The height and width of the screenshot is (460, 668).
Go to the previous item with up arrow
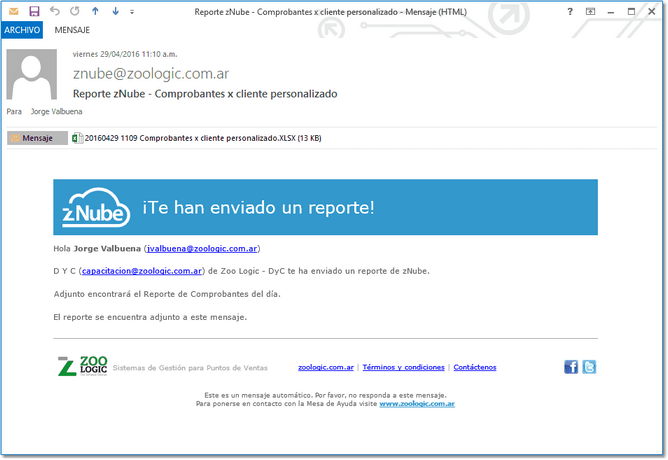point(95,12)
